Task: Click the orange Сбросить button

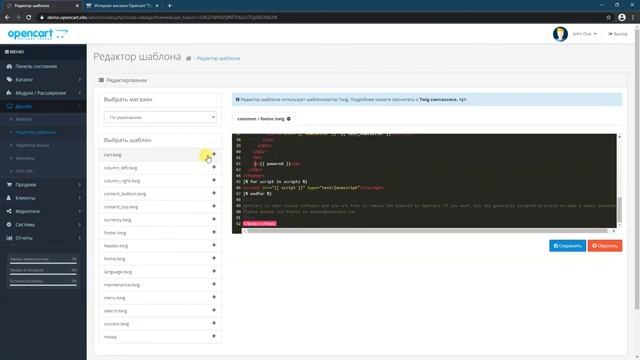Action: (x=605, y=246)
